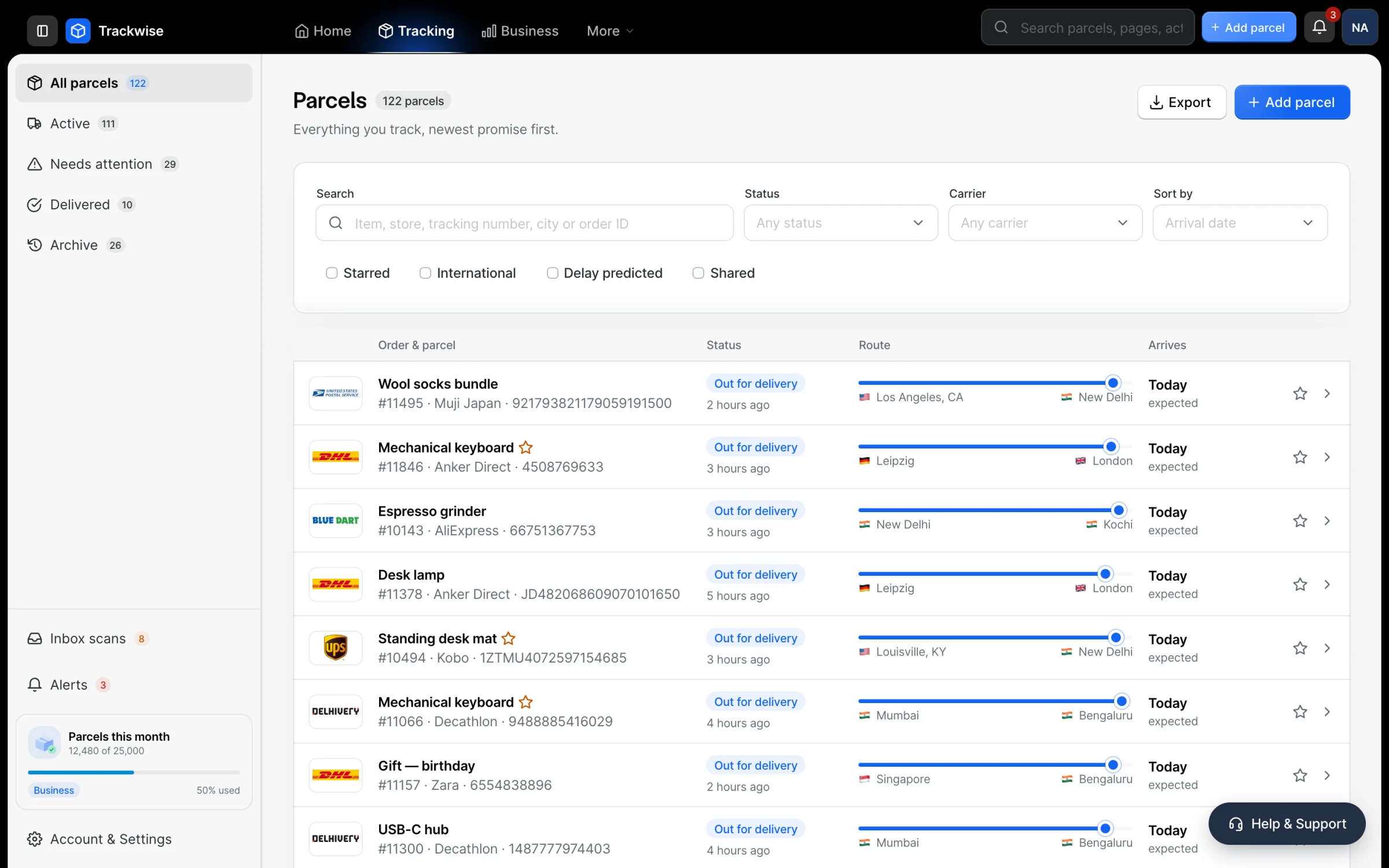Viewport: 1389px width, 868px height.
Task: Click the Delhivery logo for USB-C hub
Action: (336, 839)
